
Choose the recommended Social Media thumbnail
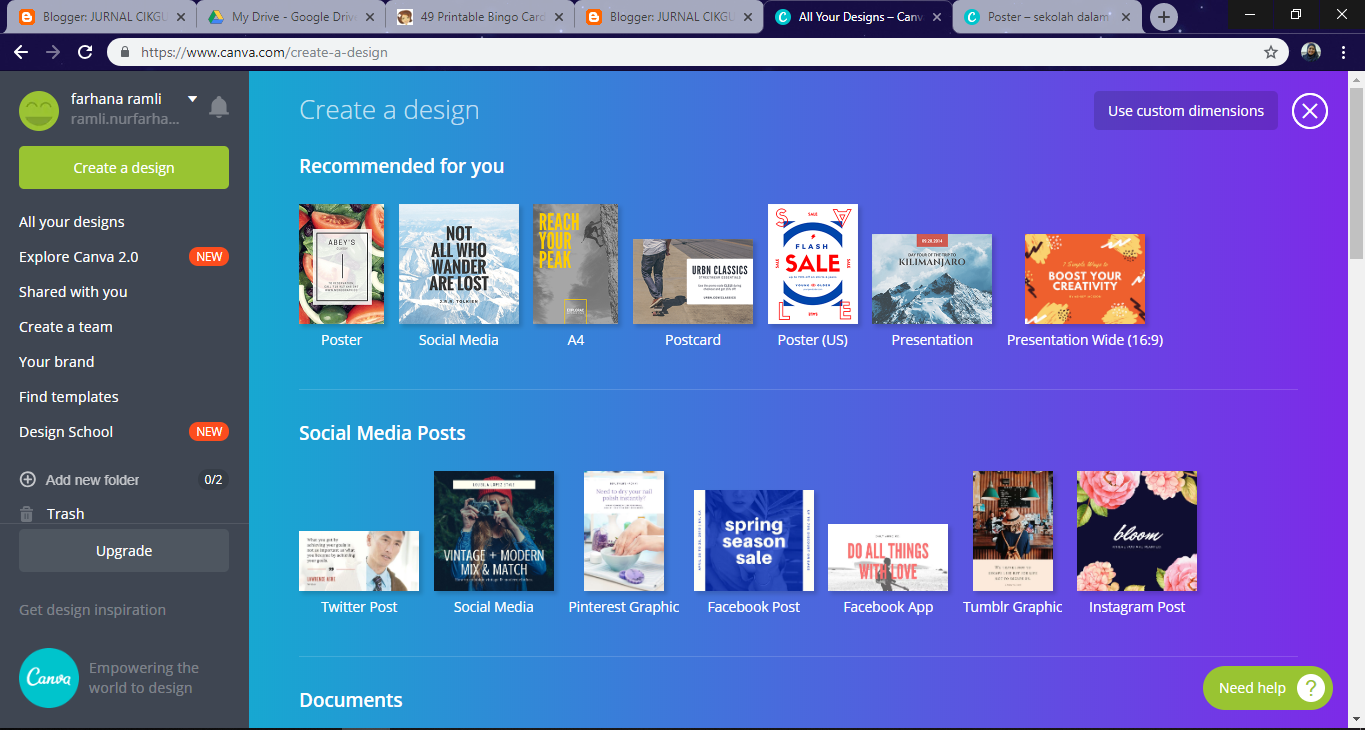[459, 264]
